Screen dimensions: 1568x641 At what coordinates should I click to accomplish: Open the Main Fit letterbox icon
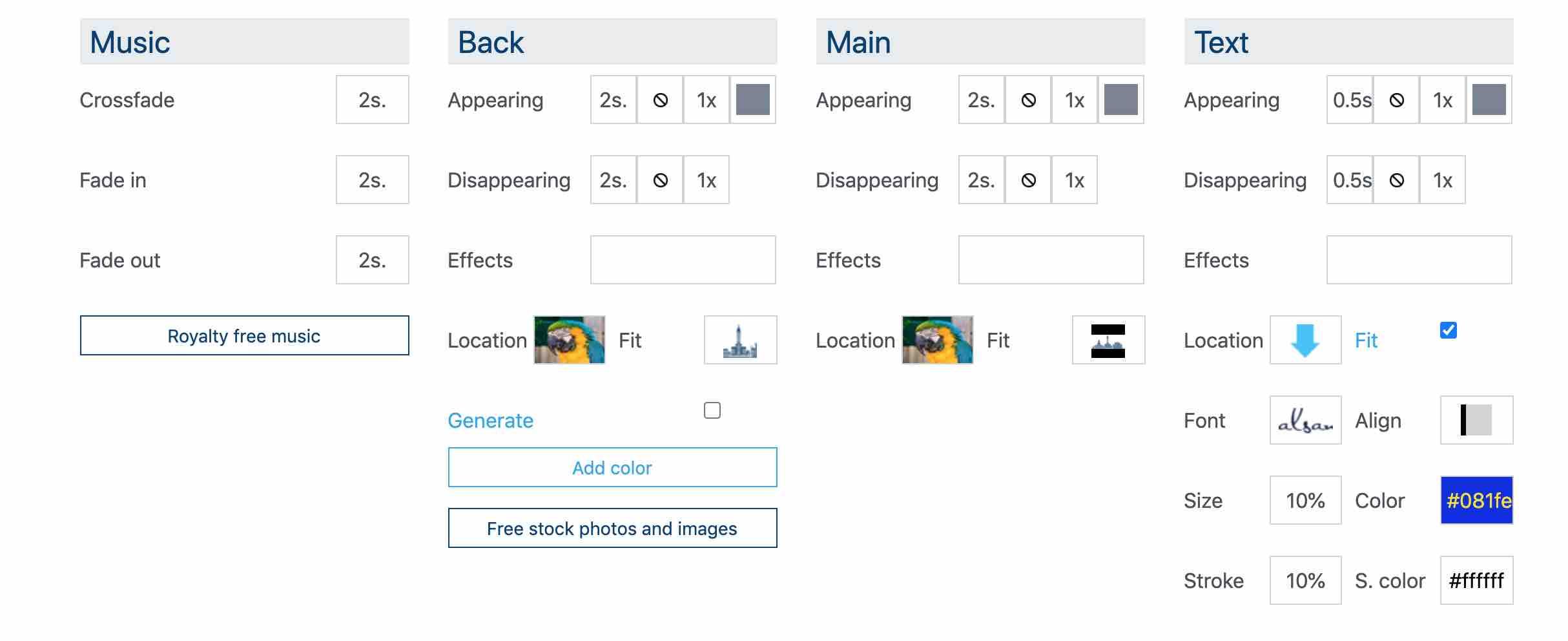[1108, 340]
